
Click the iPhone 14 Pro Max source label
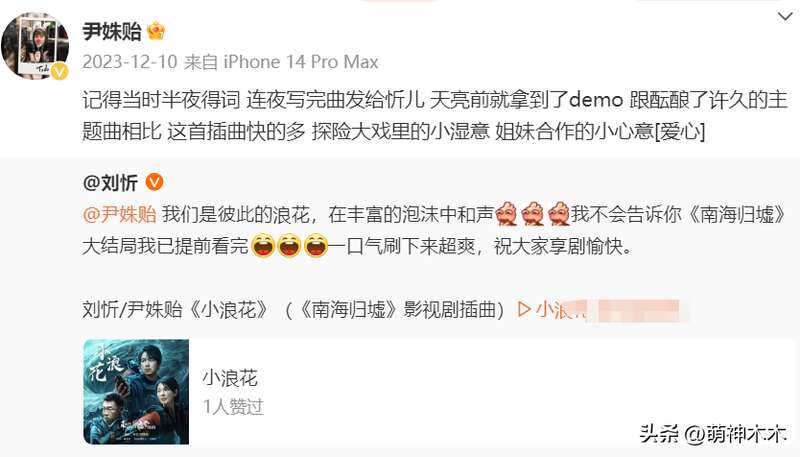click(x=301, y=62)
